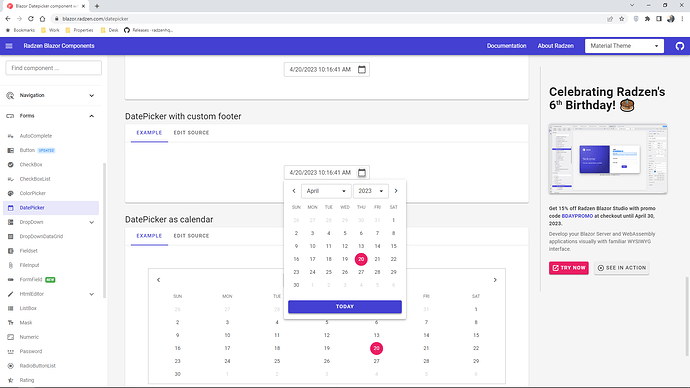Open the Work bookmarks folder
The width and height of the screenshot is (690, 388).
coord(50,30)
